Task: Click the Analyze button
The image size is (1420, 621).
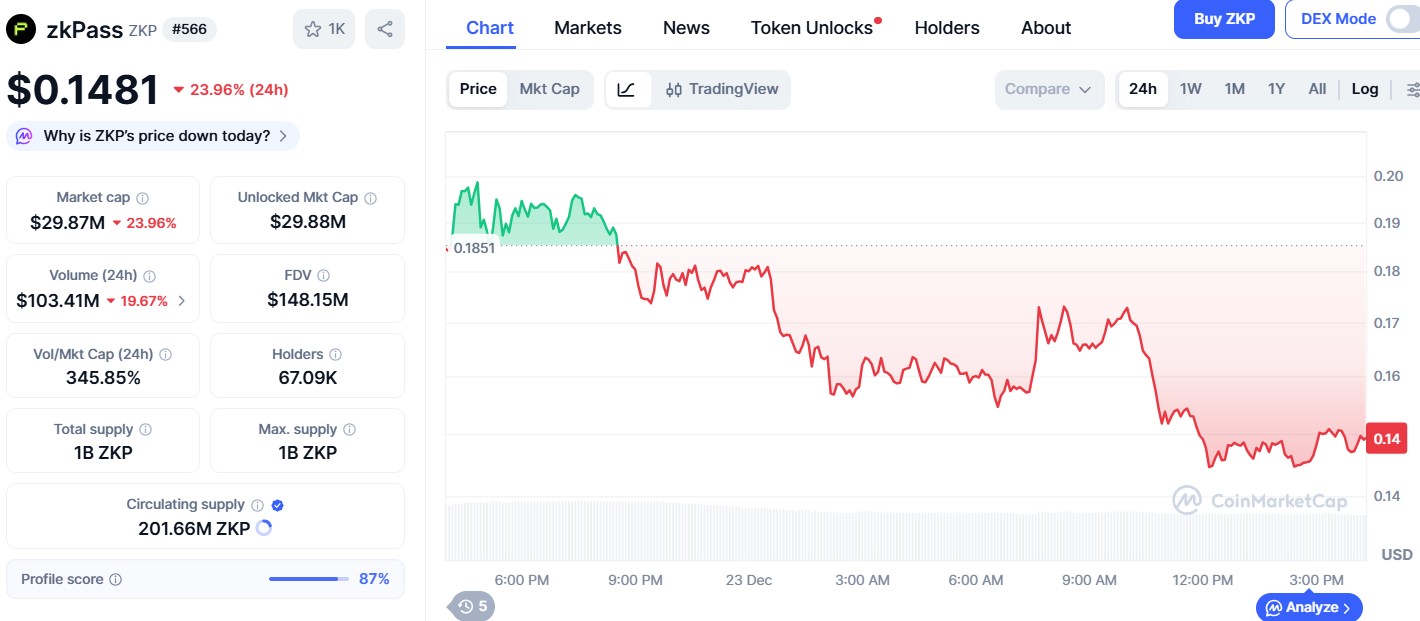Action: coord(1308,607)
